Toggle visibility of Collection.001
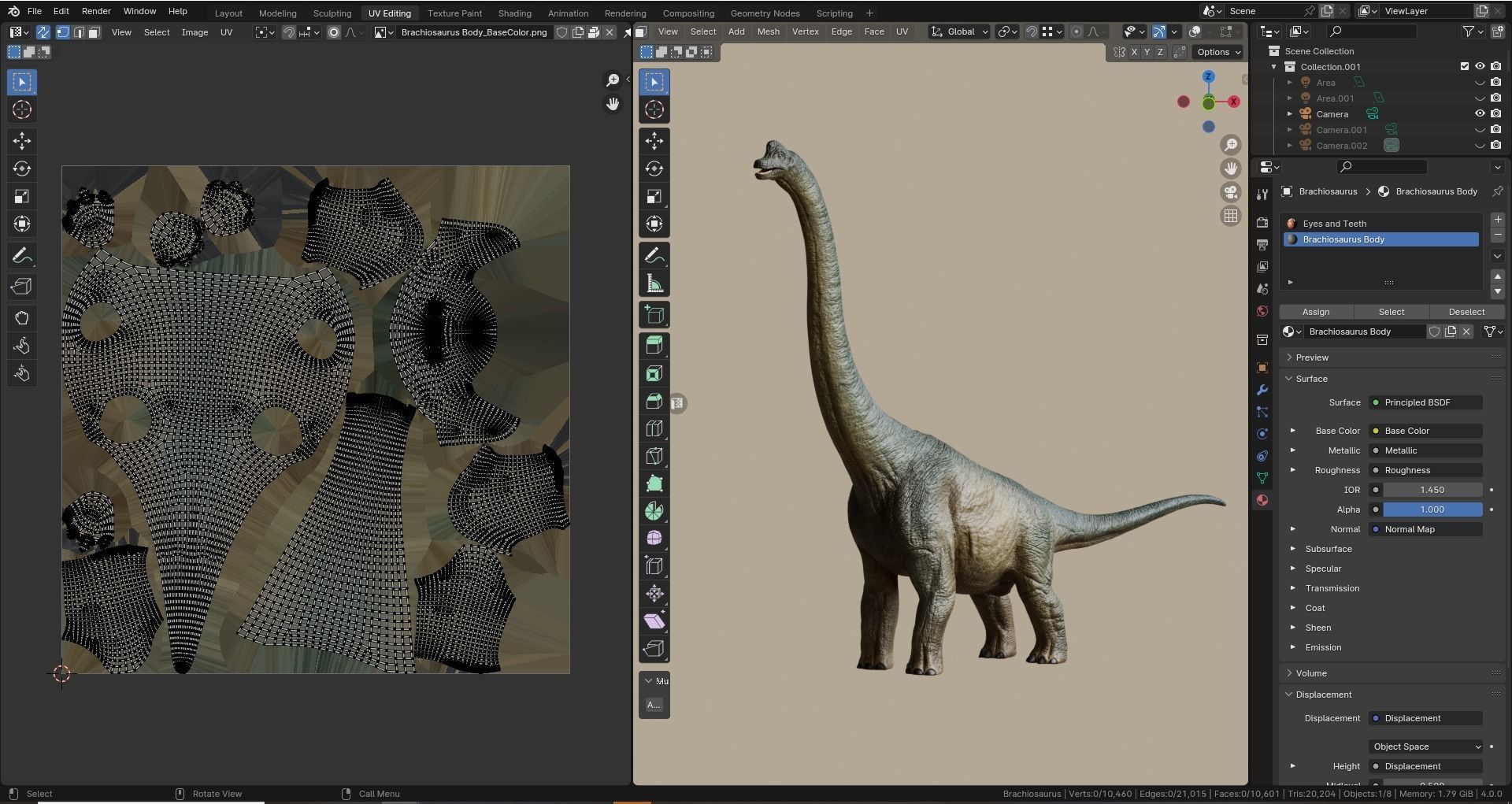Viewport: 1512px width, 804px height. coord(1480,66)
